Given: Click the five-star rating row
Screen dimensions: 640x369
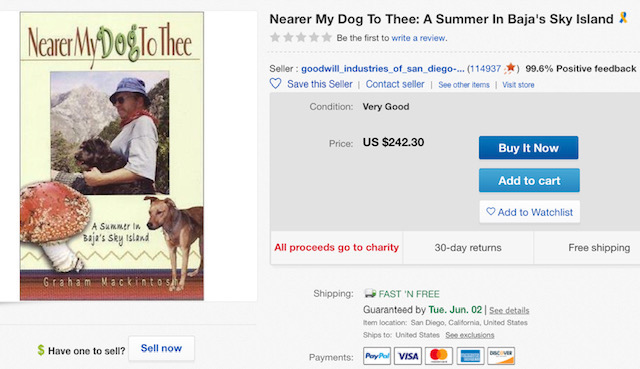Looking at the screenshot, I should click(x=301, y=38).
